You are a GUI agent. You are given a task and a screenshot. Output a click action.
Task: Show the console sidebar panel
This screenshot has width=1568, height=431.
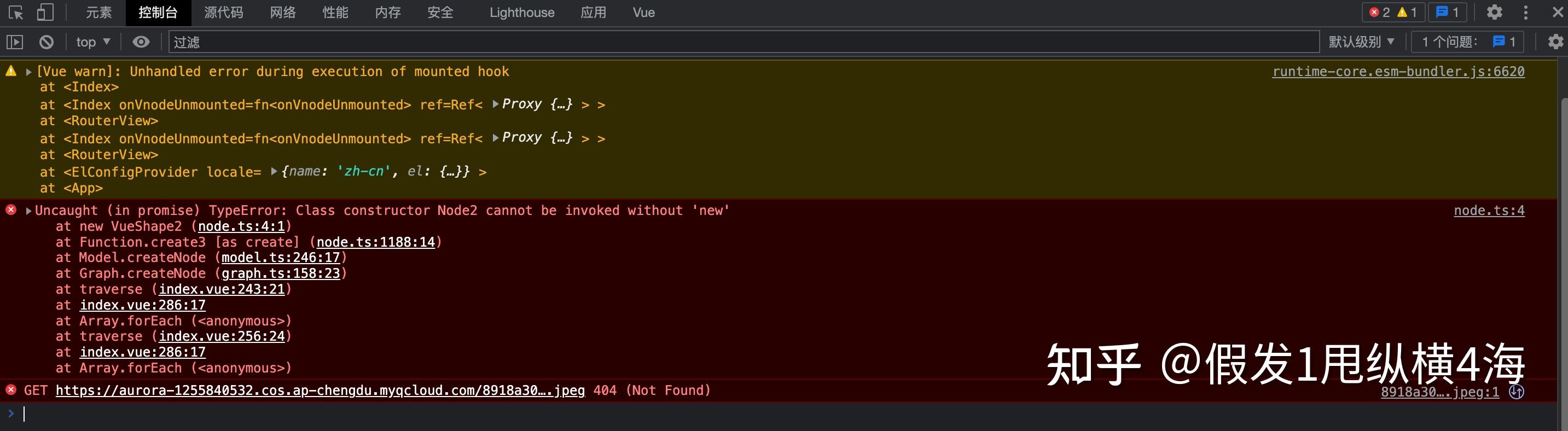tap(15, 42)
